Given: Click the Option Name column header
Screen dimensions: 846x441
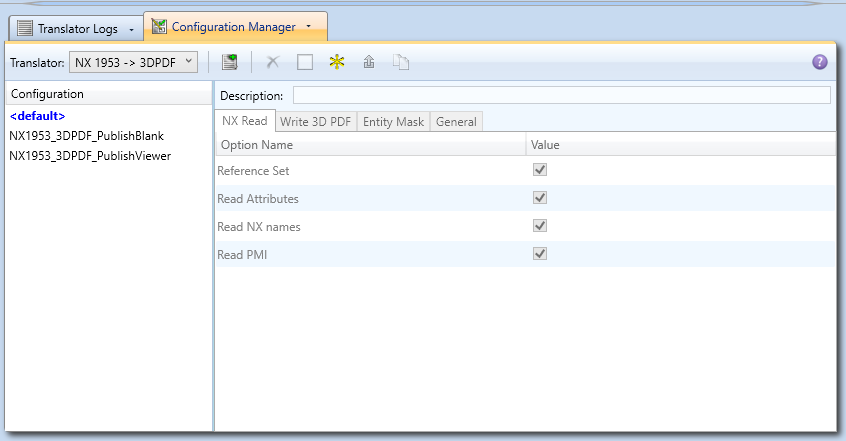Looking at the screenshot, I should click(x=371, y=145).
